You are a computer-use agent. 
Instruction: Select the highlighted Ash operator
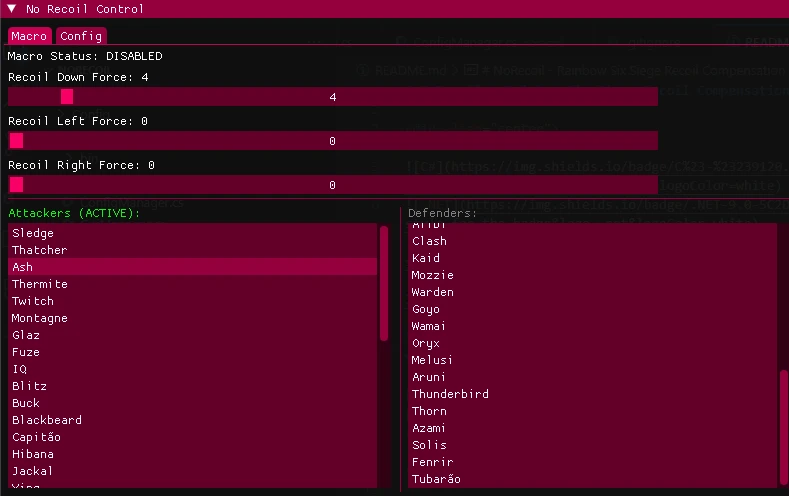coord(193,267)
